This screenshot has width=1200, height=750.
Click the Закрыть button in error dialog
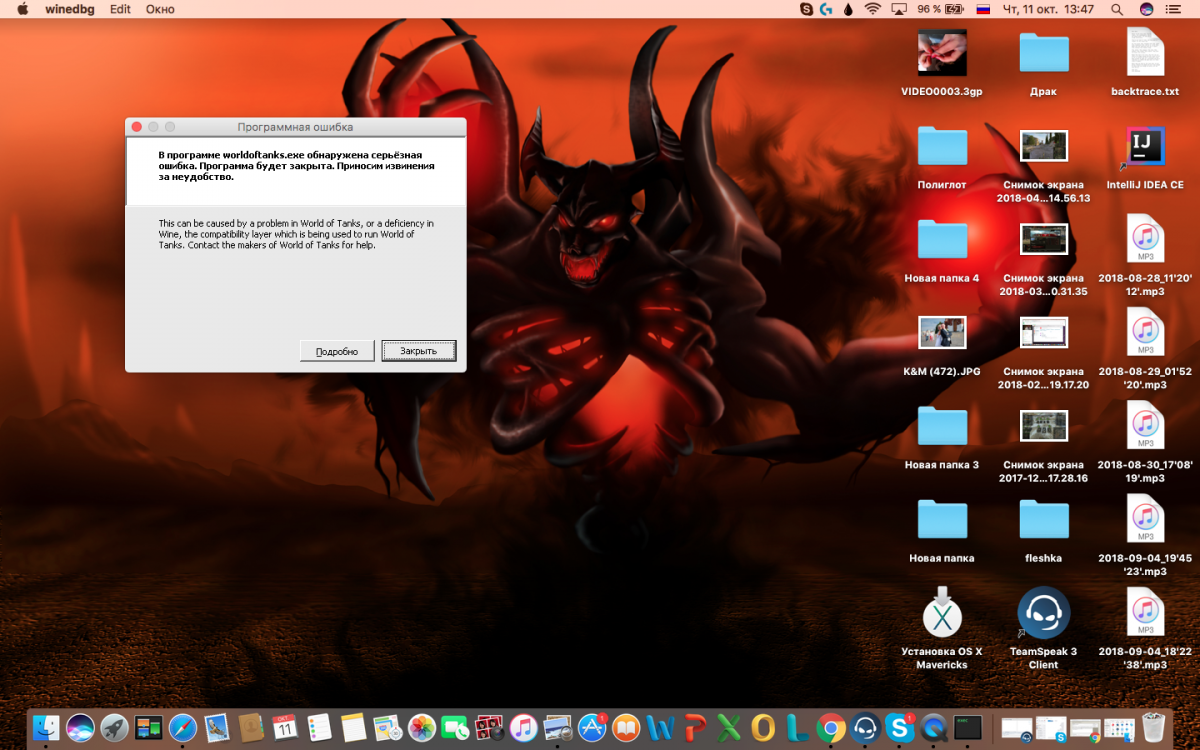click(x=419, y=351)
